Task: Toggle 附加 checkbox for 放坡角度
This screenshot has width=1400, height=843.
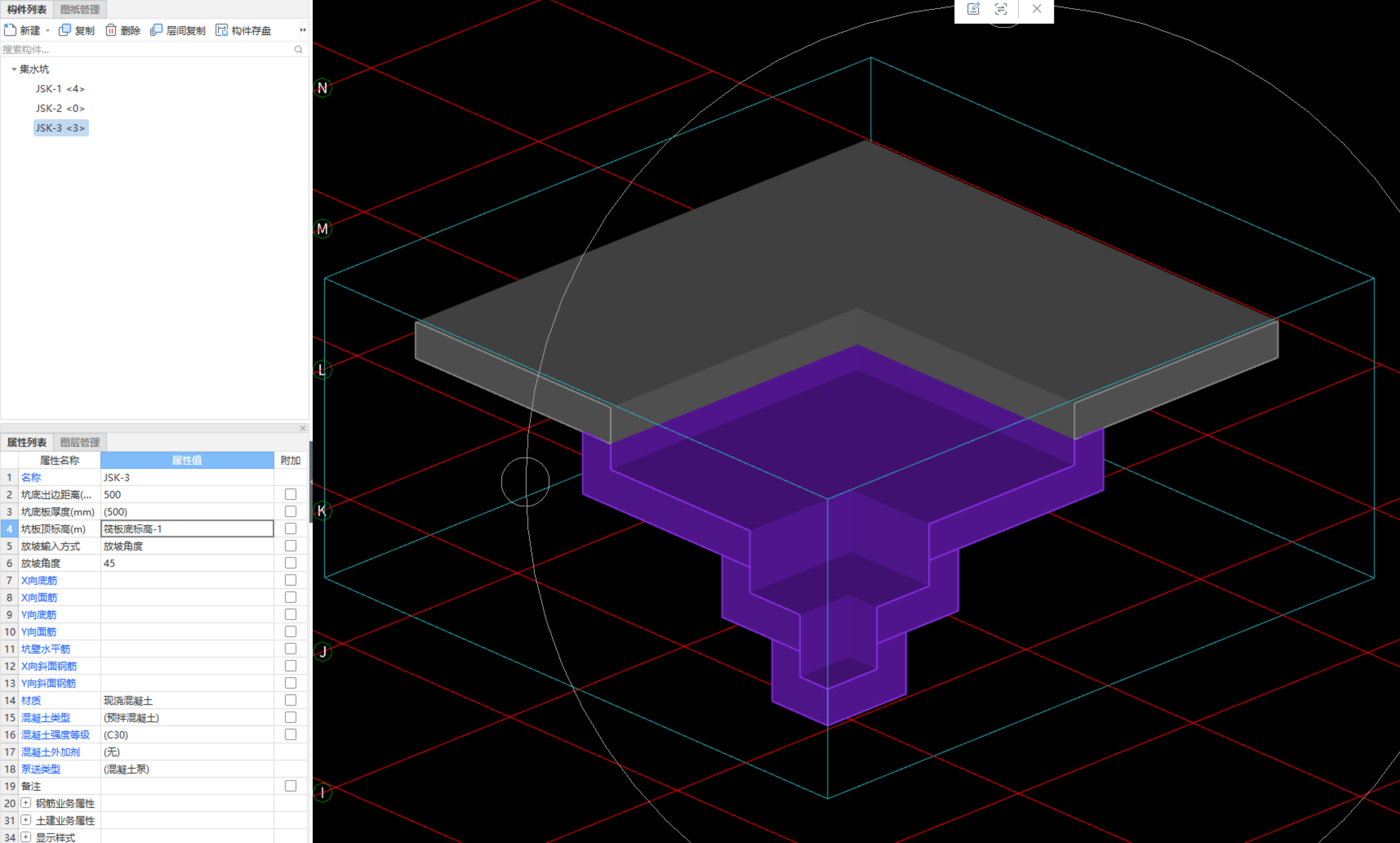Action: point(291,563)
